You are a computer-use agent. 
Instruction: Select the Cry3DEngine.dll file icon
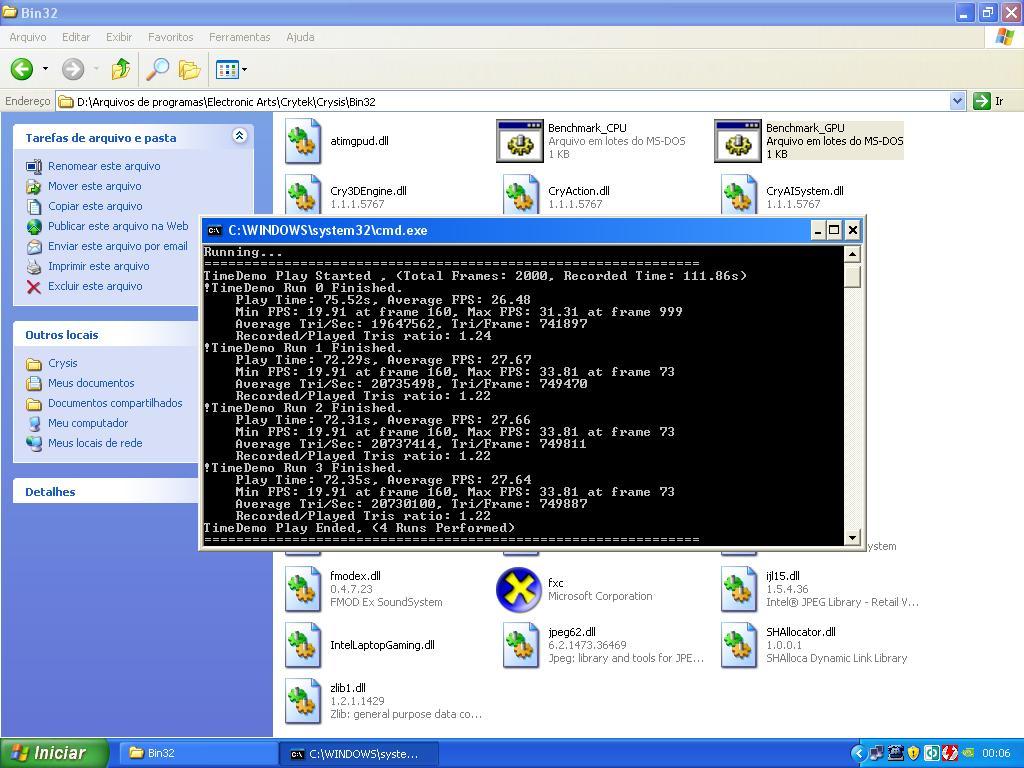(303, 195)
